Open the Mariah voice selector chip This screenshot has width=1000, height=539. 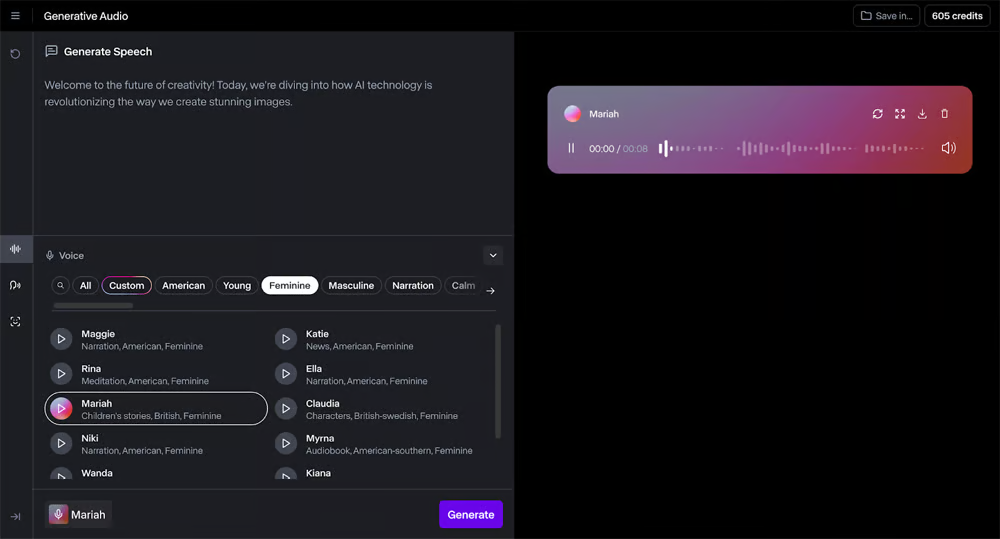(x=78, y=515)
